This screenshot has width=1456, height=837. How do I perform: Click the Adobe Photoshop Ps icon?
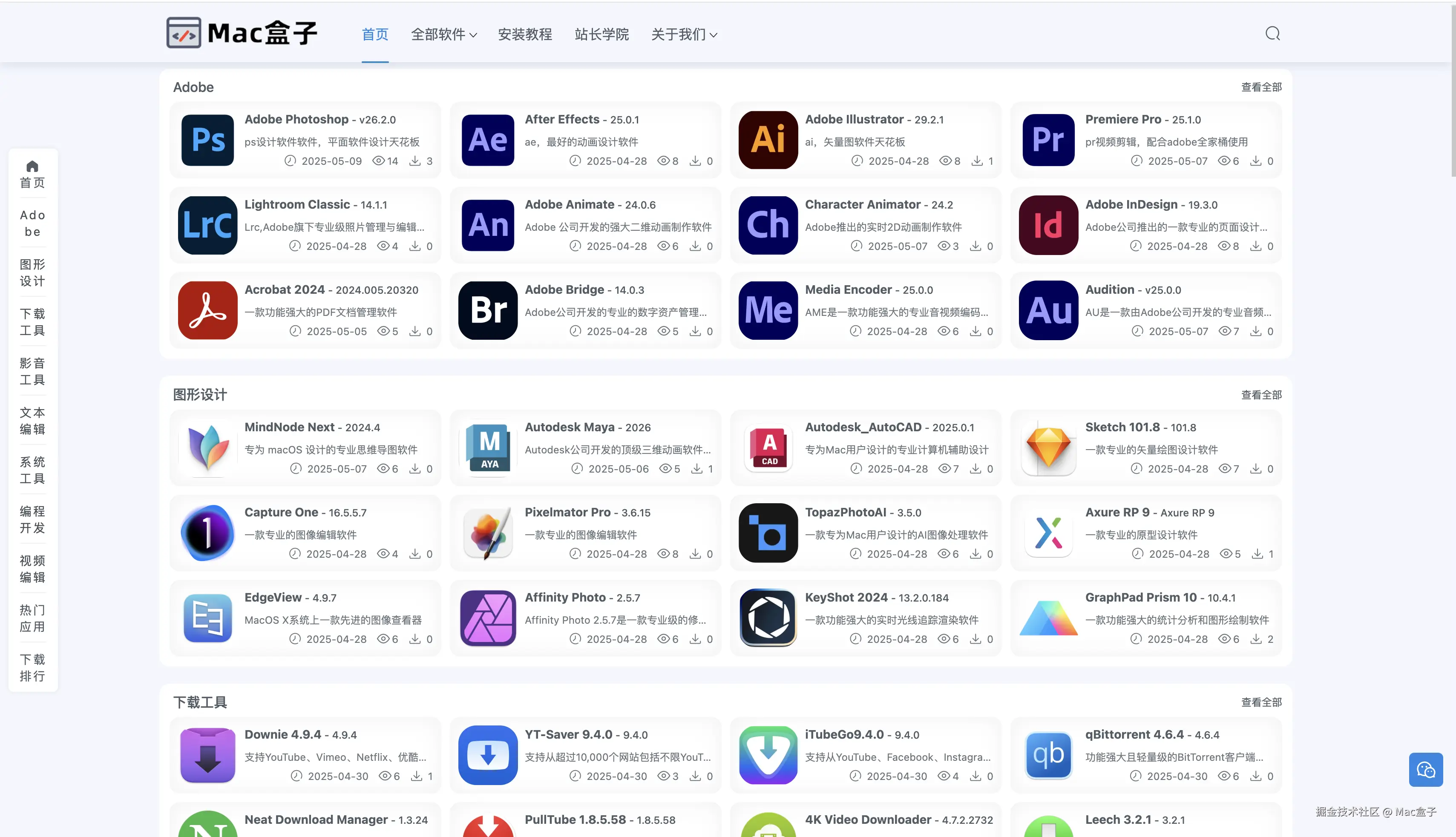pos(207,140)
